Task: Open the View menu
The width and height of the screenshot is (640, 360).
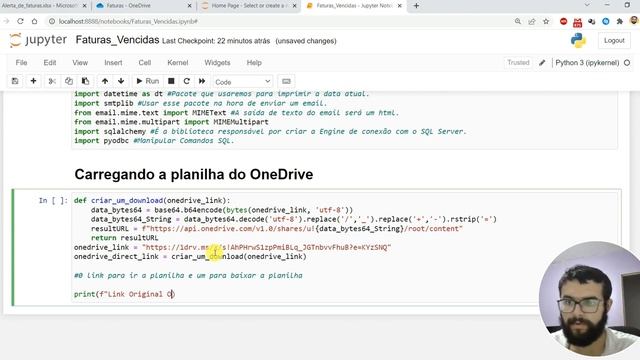Action: click(80, 63)
